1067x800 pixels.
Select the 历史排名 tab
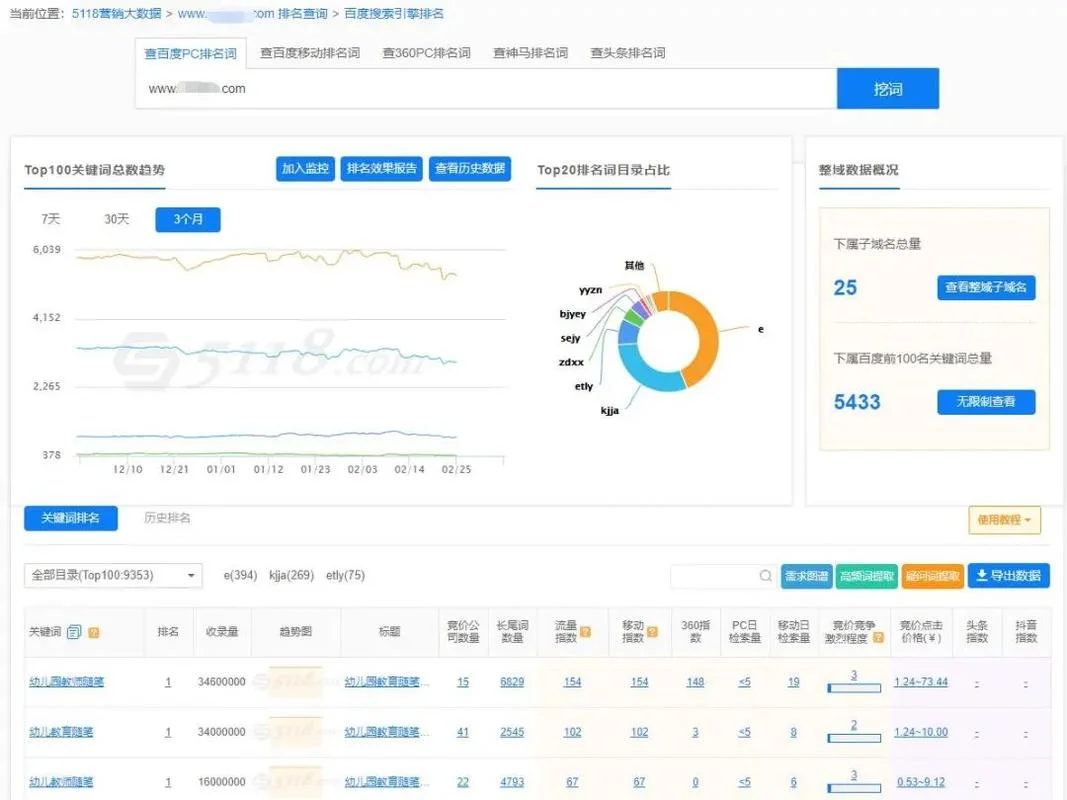tap(167, 518)
